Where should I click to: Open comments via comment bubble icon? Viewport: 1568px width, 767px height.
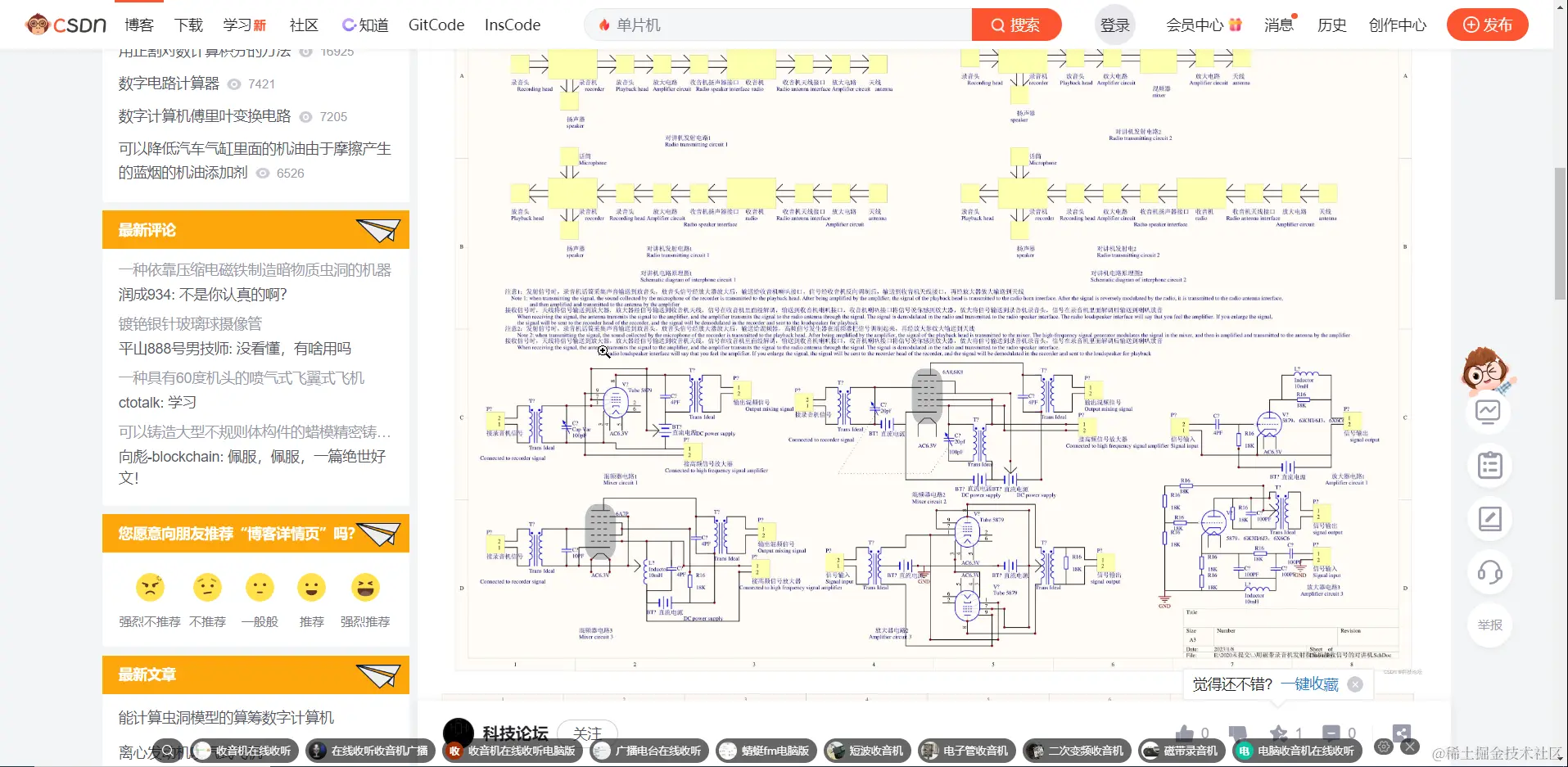pos(1331,733)
